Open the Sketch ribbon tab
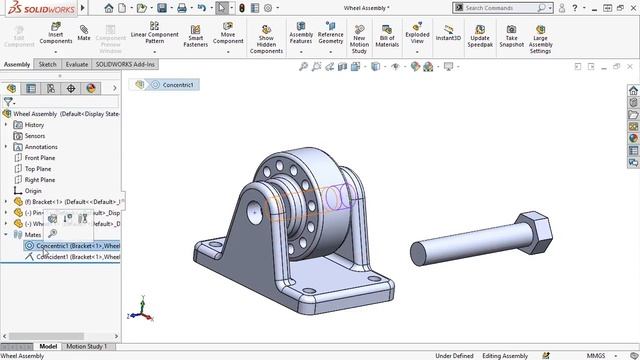Image resolution: width=640 pixels, height=360 pixels. [47, 64]
